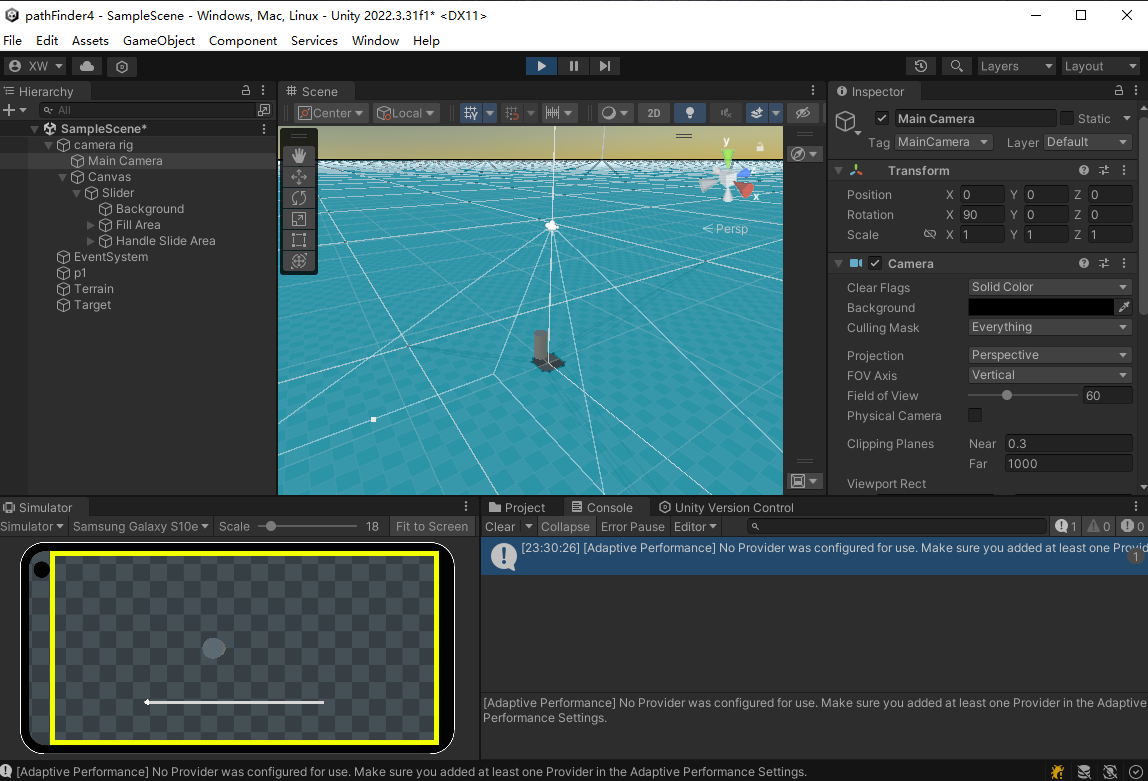Select the Rotate tool
Screen dimensions: 1148x781
298,198
